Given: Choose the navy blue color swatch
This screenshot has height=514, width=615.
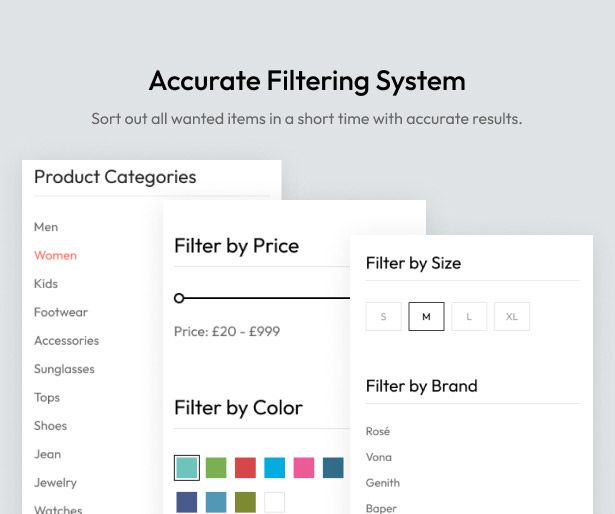Looking at the screenshot, I should point(186,502).
